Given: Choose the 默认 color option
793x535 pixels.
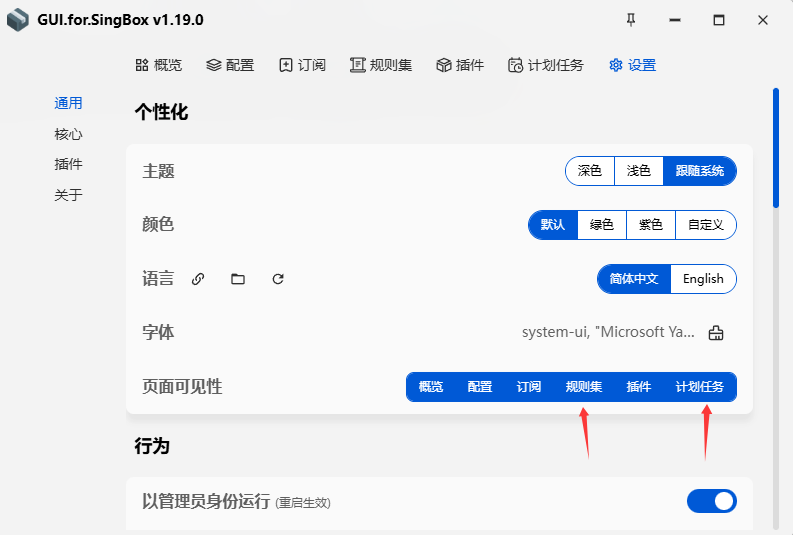Looking at the screenshot, I should (553, 225).
